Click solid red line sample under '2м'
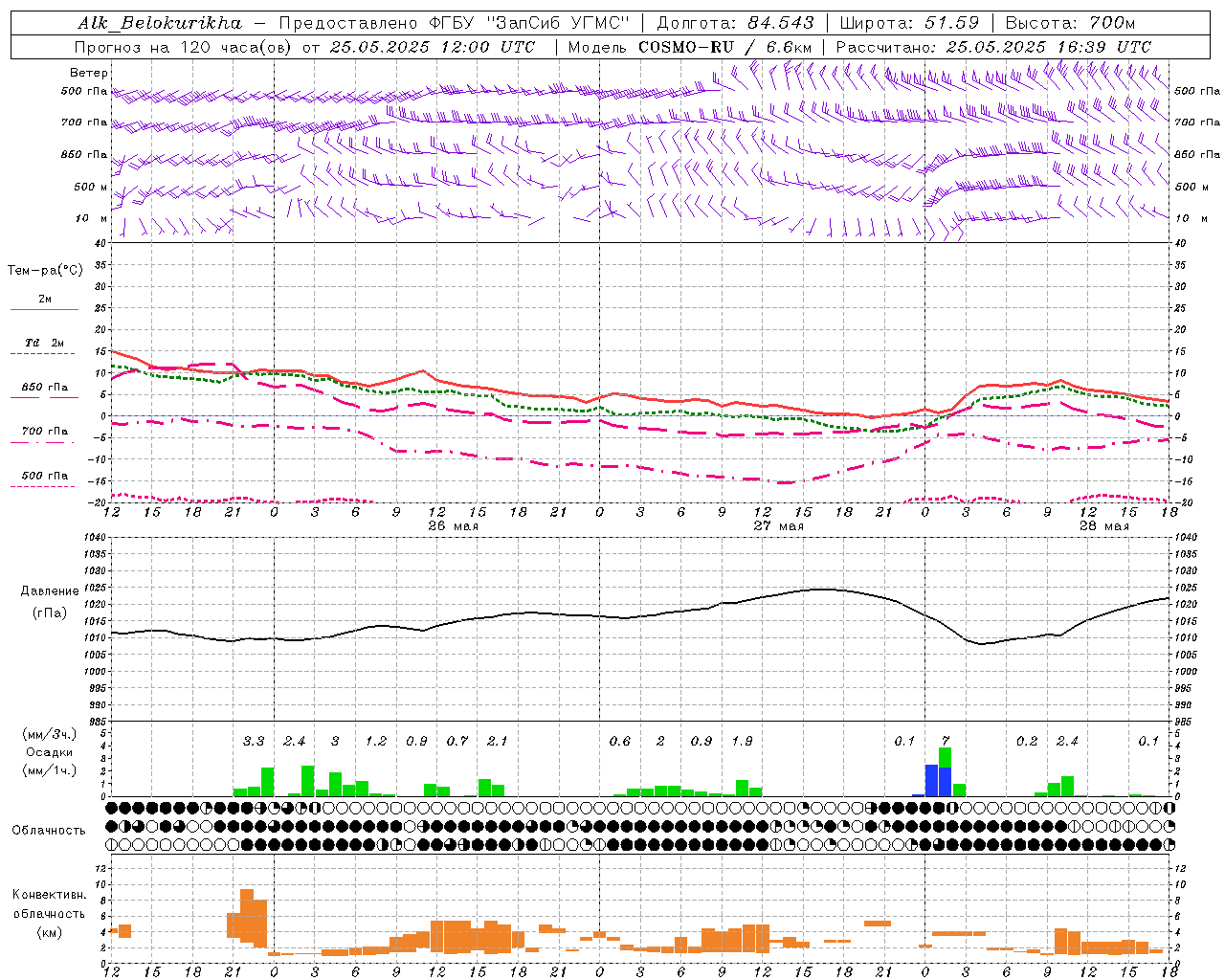Image resolution: width=1225 pixels, height=980 pixels. coord(44,309)
